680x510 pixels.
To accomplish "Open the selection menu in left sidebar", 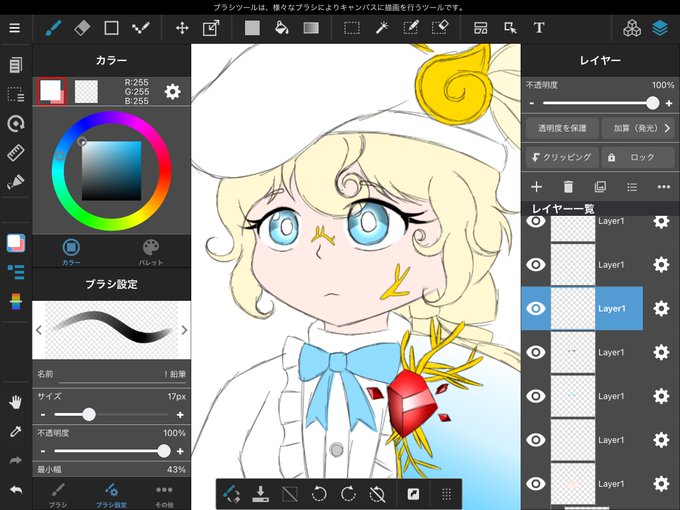I will 16,94.
